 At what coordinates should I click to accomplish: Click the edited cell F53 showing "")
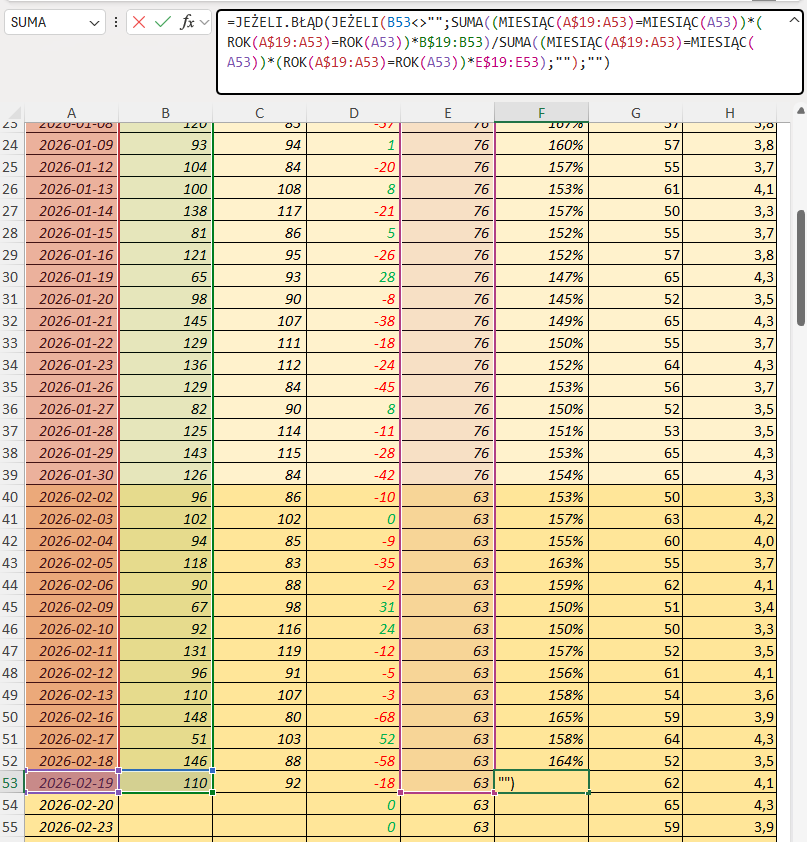click(x=542, y=783)
